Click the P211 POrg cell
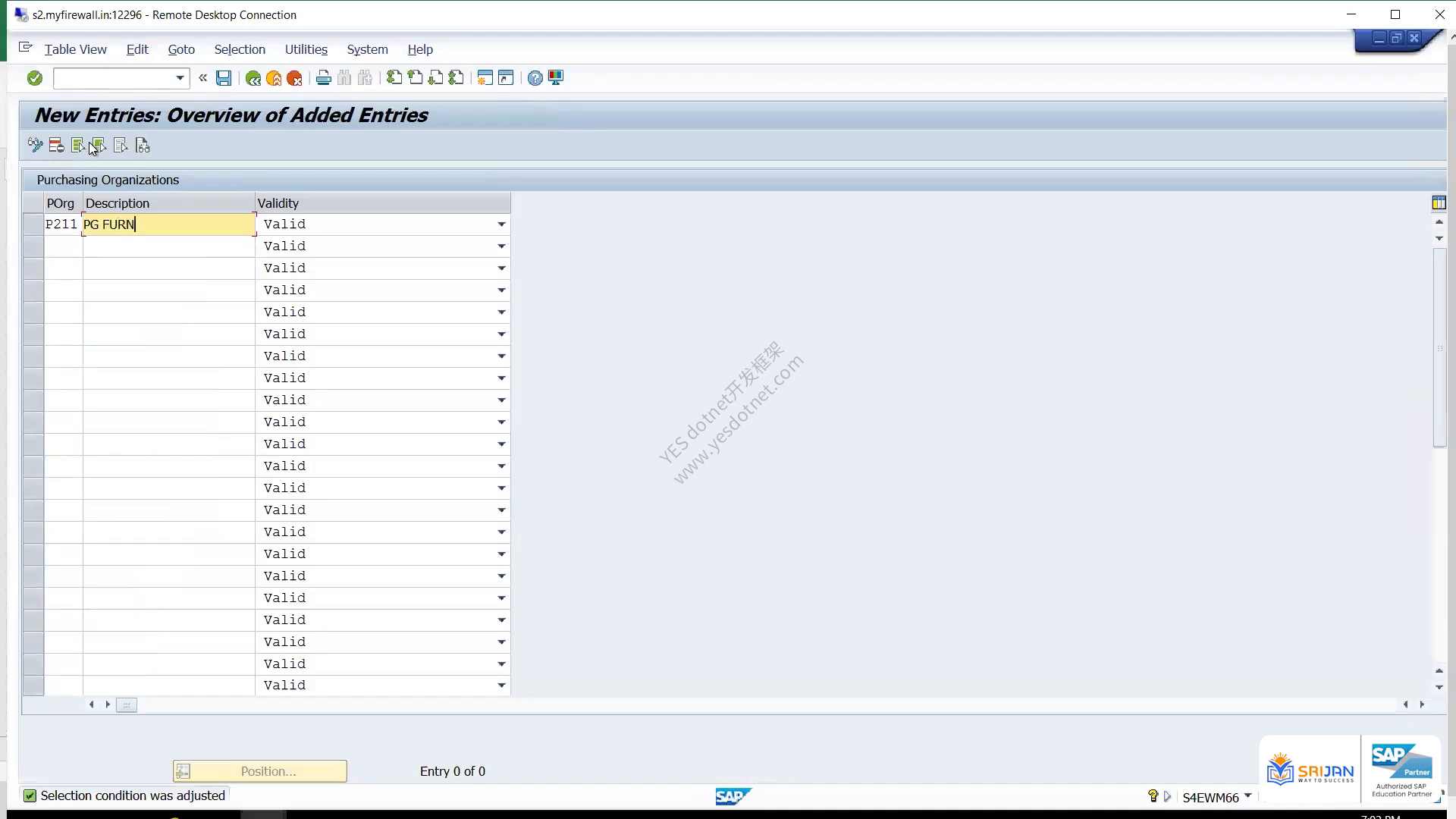The width and height of the screenshot is (1456, 819). tap(63, 224)
